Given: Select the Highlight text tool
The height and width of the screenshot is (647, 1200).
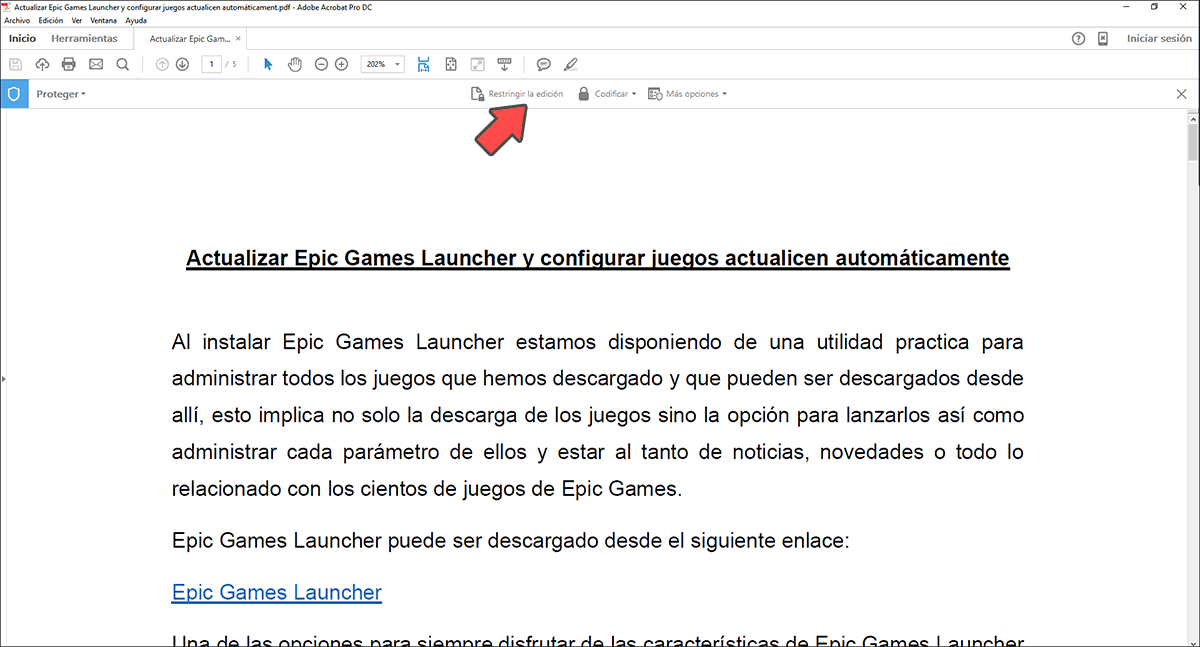Looking at the screenshot, I should point(571,64).
